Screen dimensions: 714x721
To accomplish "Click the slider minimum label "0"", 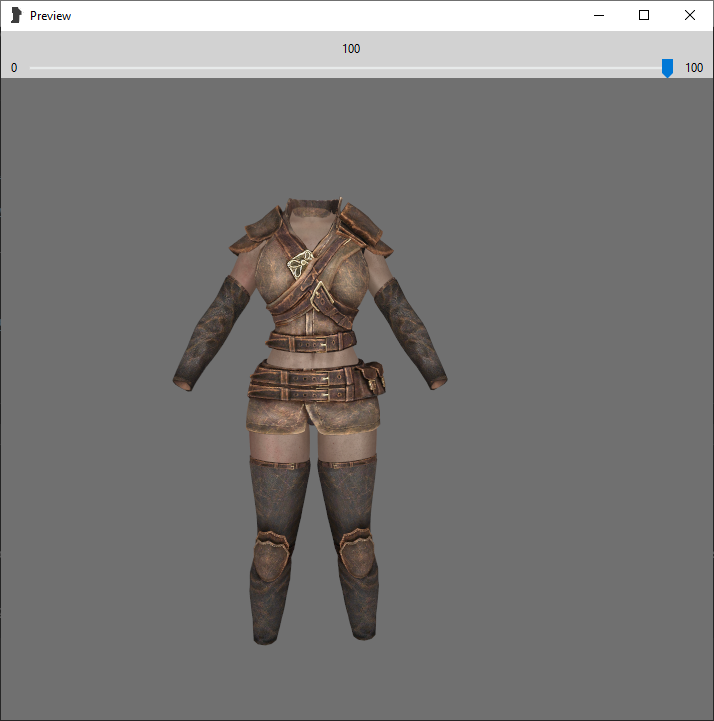I will pos(14,68).
